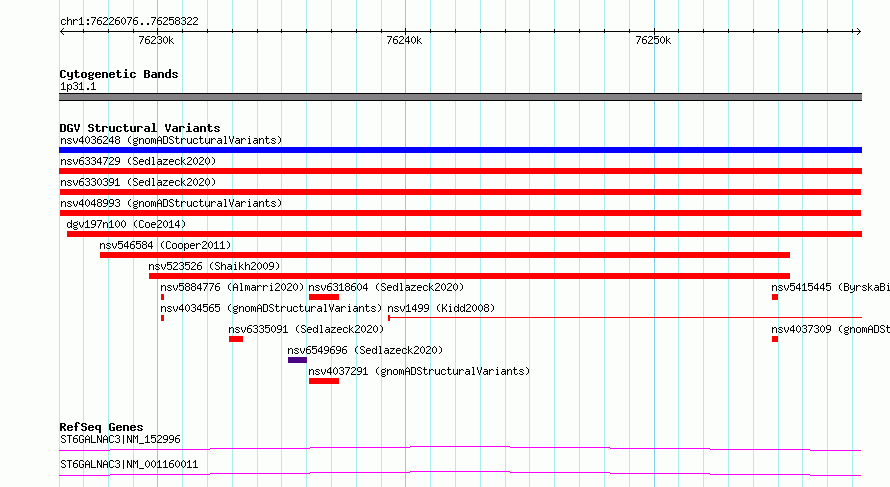Click the 76240k ruler tick label
The width and height of the screenshot is (890, 487).
404,41
